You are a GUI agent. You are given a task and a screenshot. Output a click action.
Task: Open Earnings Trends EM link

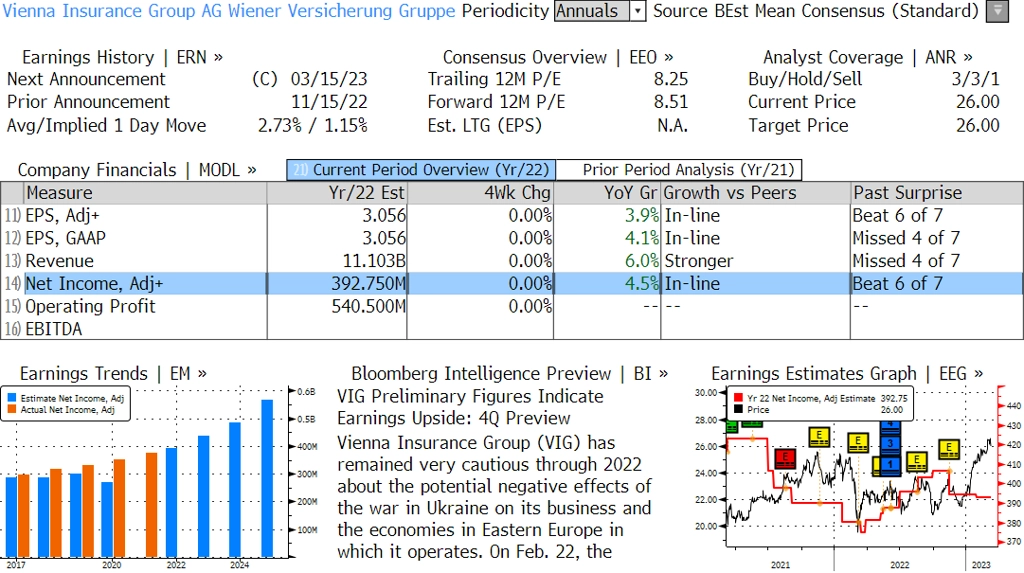pyautogui.click(x=114, y=374)
